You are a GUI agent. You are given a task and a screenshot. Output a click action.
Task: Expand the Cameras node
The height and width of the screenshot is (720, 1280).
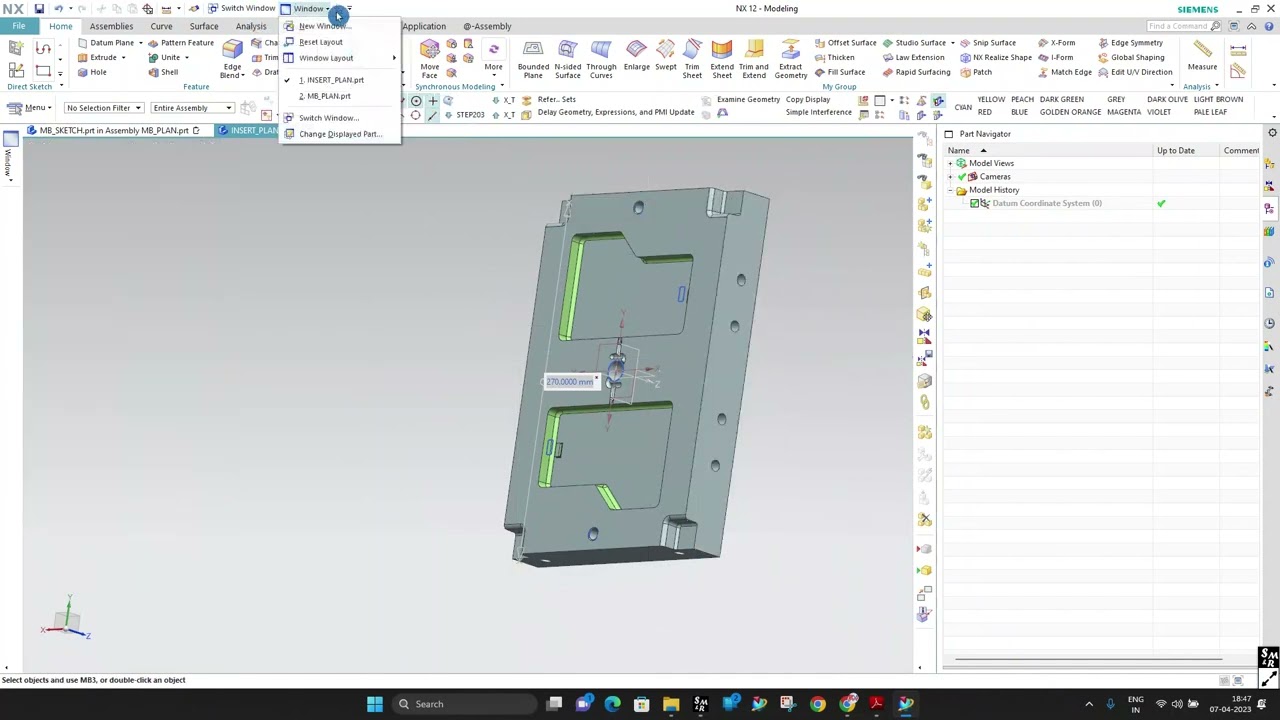click(950, 177)
